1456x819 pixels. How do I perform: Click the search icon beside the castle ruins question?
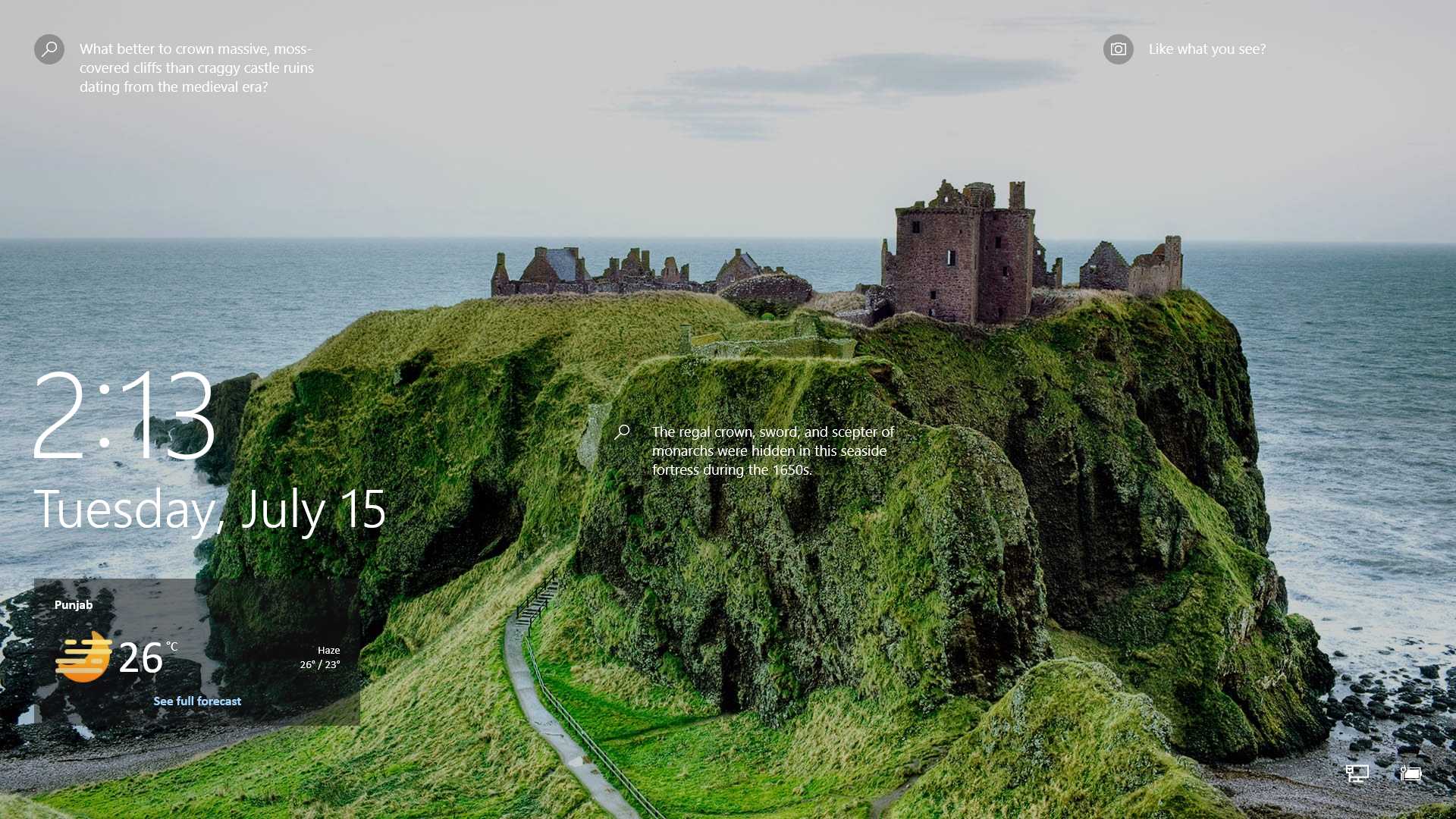[49, 49]
